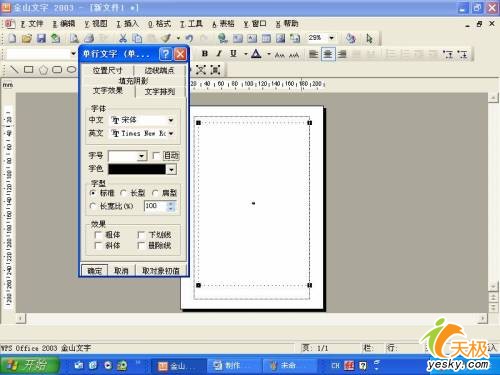This screenshot has width=500, height=375.
Task: Open the 插入 menu
Action: click(x=127, y=24)
